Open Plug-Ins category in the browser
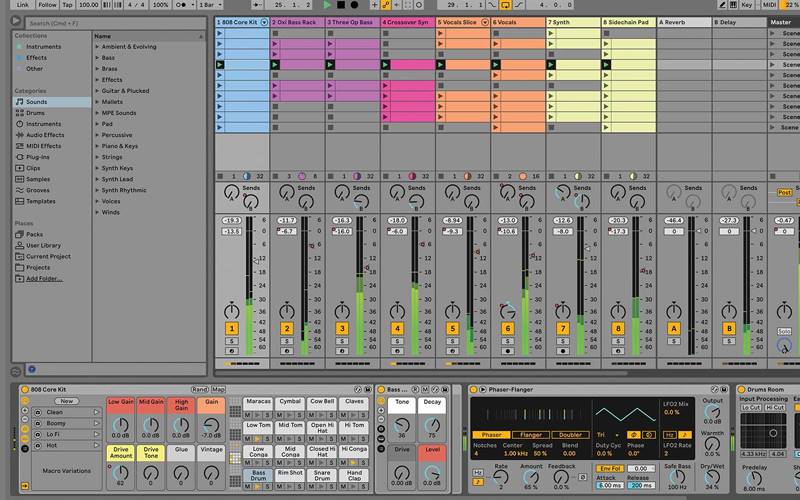Screen dimensions: 800x500 tap(38, 157)
